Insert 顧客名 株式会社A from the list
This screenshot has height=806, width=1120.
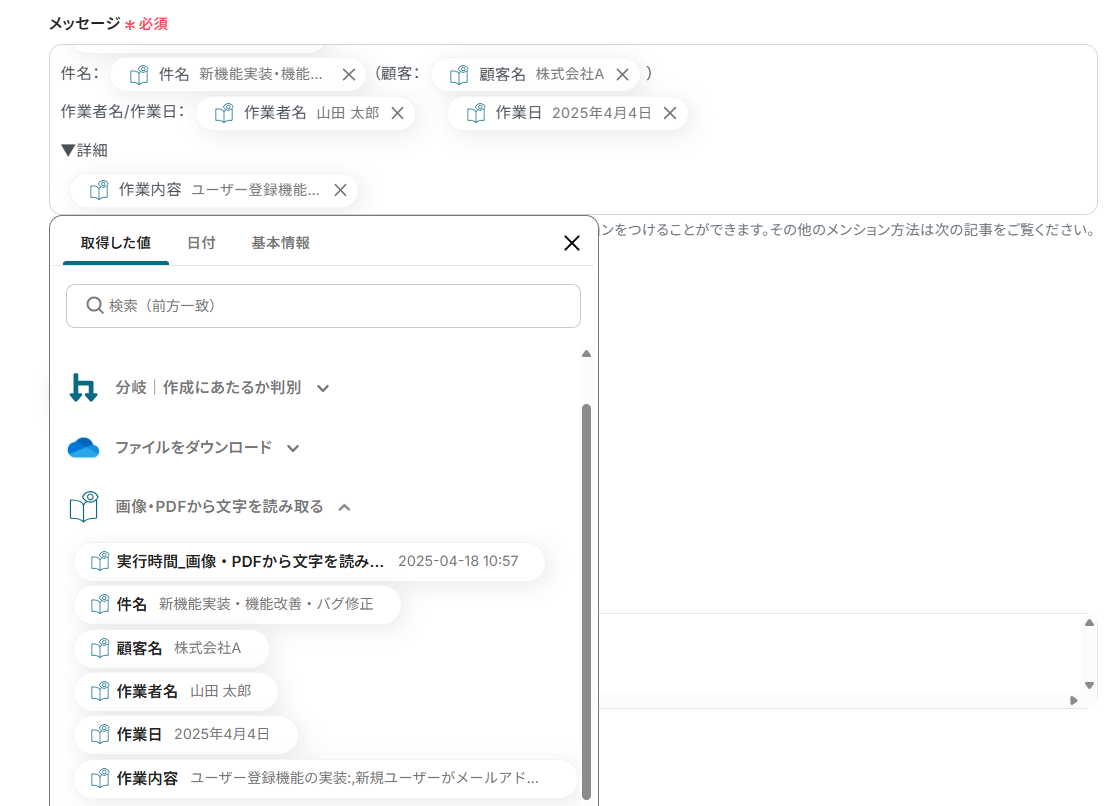pos(171,648)
